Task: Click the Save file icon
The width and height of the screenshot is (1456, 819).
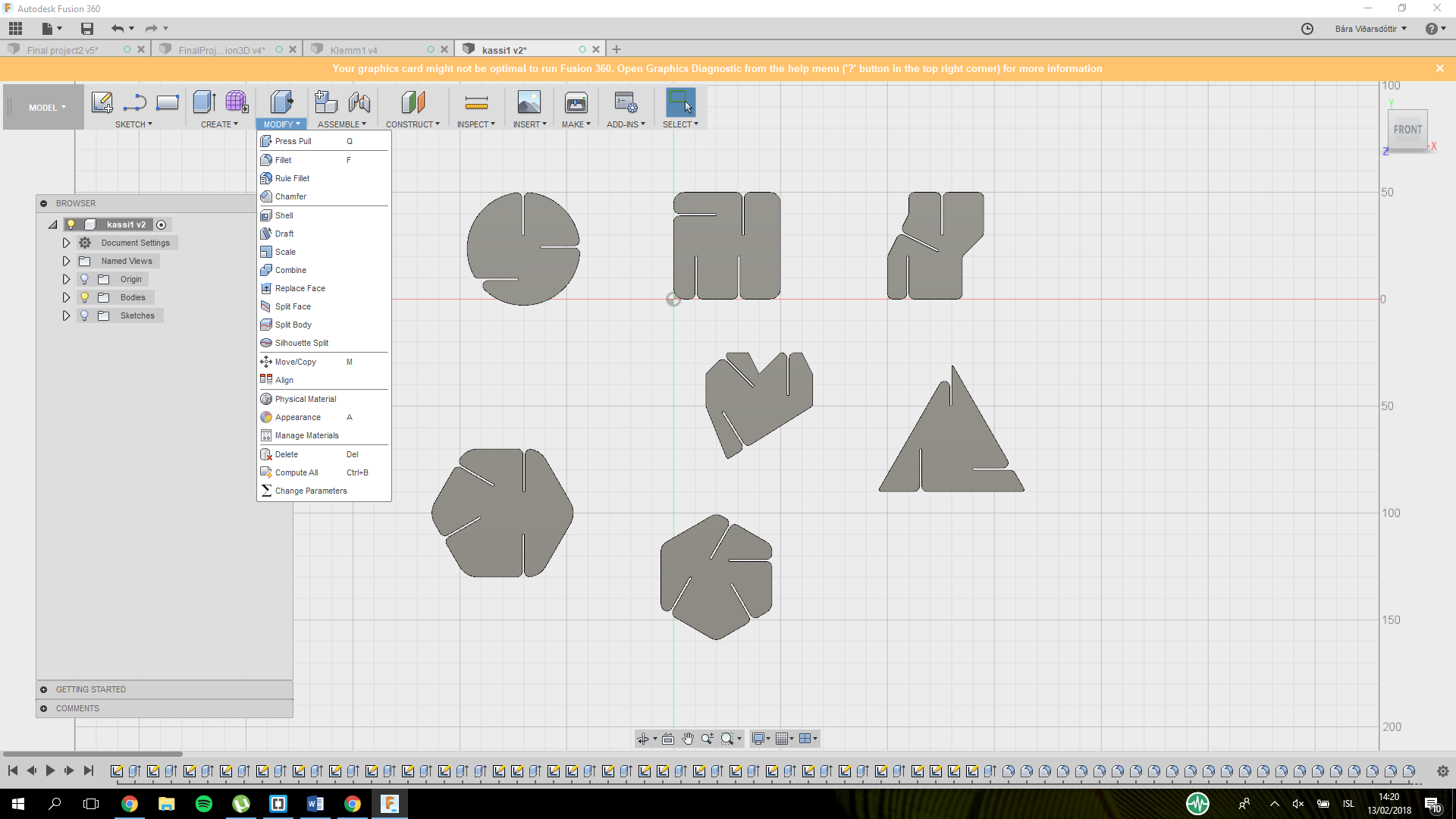Action: pos(87,29)
